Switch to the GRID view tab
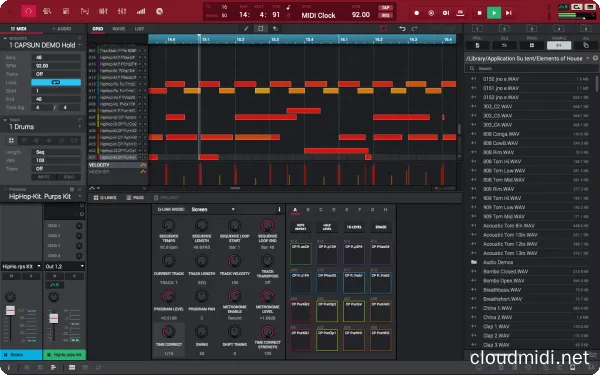This screenshot has height=375, width=600. pos(98,29)
